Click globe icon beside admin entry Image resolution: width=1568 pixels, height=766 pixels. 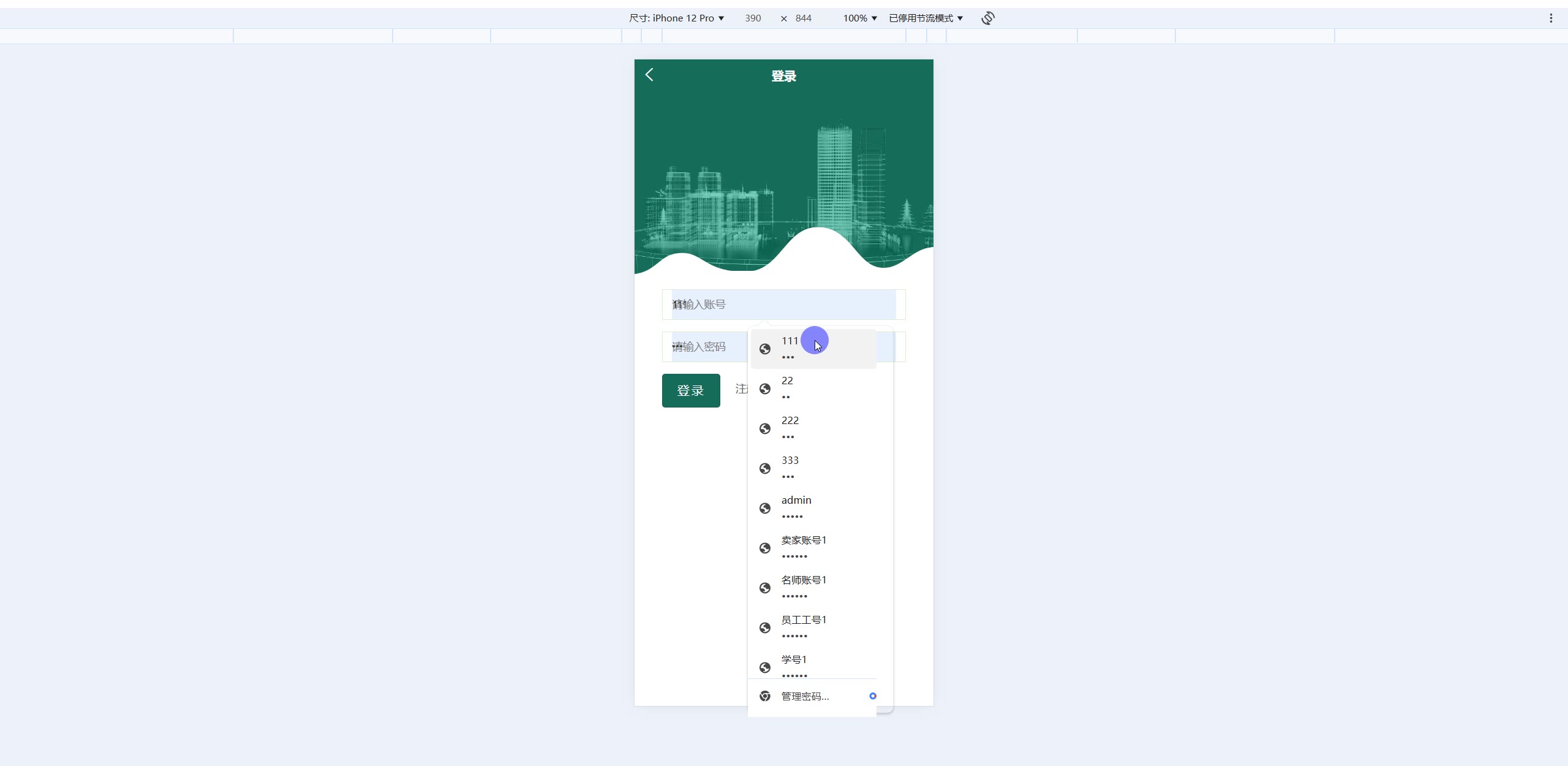pos(765,508)
